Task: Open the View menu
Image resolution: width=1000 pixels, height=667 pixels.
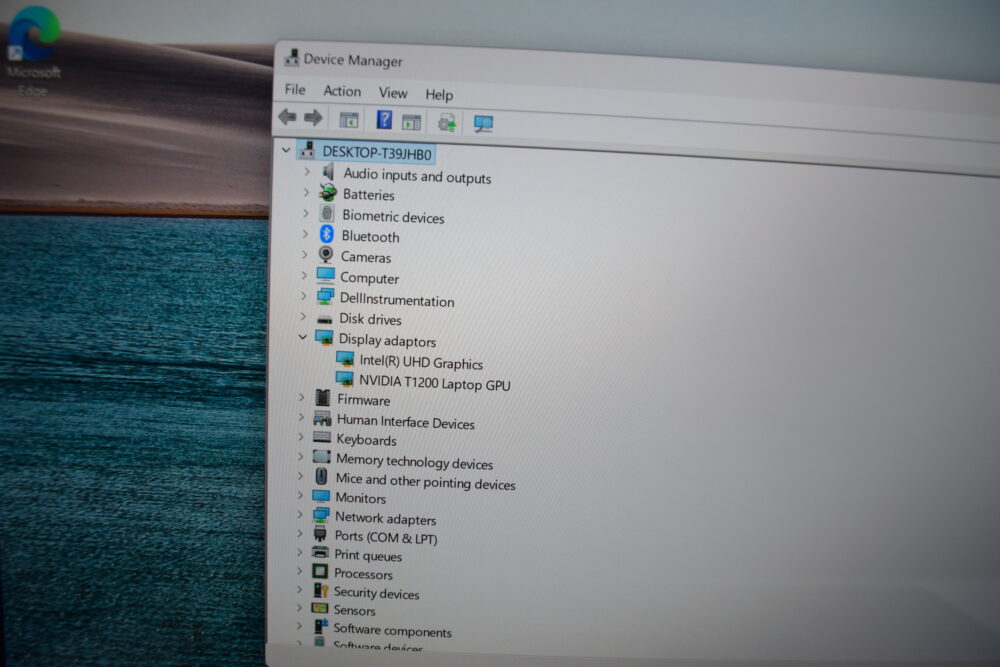Action: [x=393, y=93]
